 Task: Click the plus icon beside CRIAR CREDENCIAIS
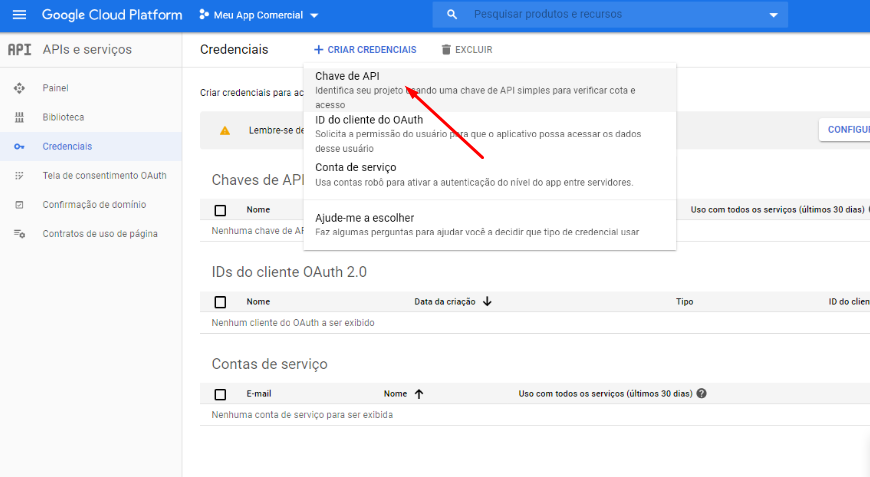click(x=318, y=49)
